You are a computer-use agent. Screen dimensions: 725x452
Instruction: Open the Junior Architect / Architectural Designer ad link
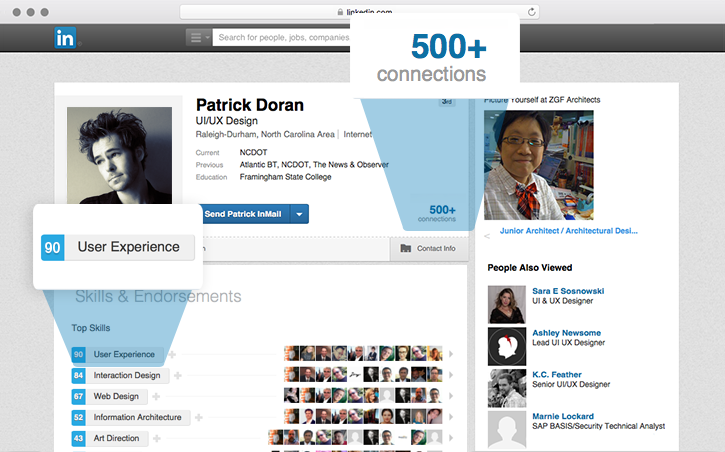point(568,231)
